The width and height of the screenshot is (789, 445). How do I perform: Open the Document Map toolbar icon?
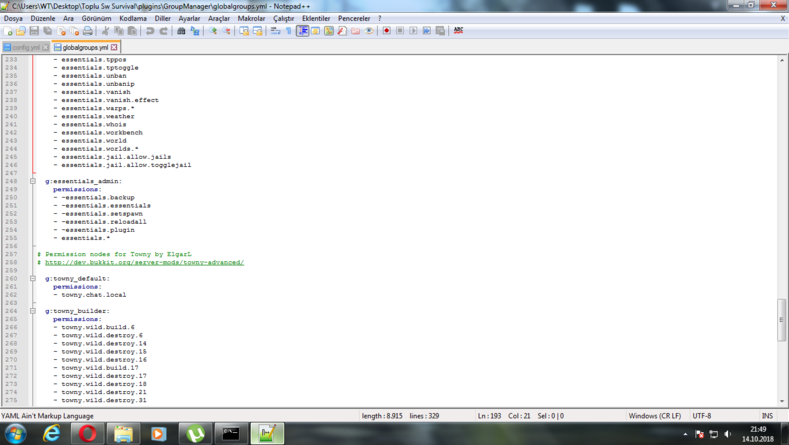point(329,31)
